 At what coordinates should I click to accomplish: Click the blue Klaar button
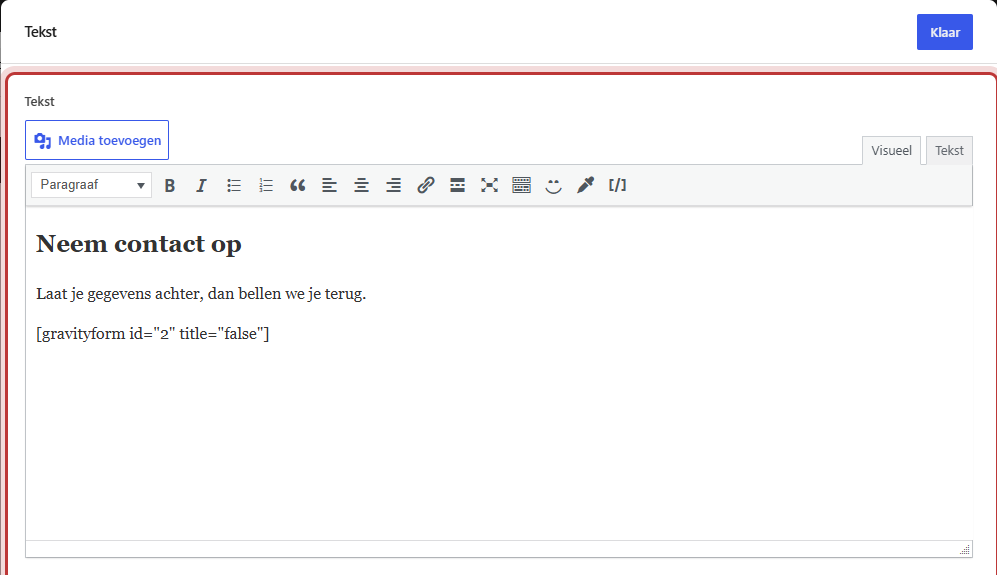(x=944, y=32)
